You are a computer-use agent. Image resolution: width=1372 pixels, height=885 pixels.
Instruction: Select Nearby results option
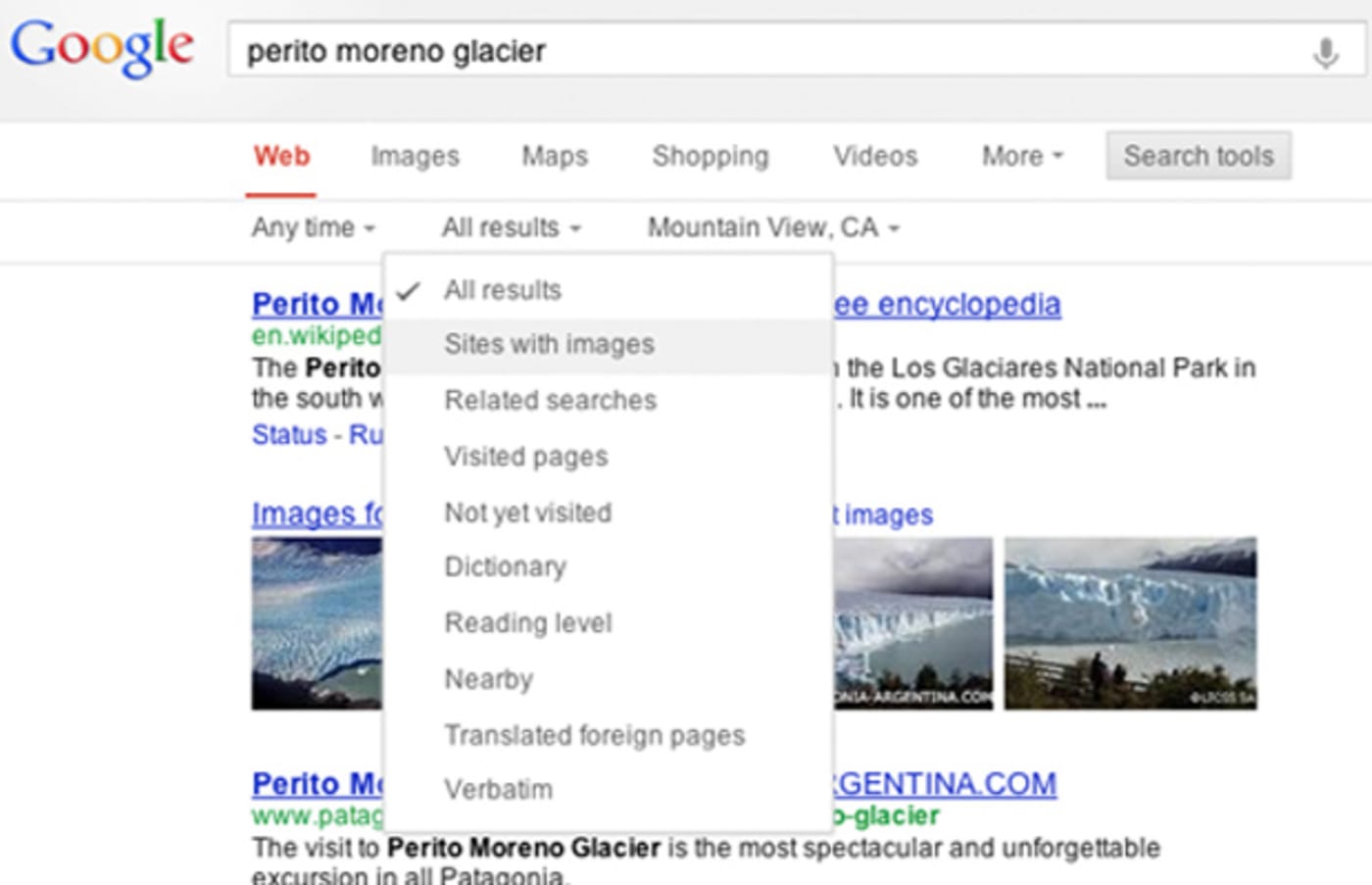pos(488,678)
